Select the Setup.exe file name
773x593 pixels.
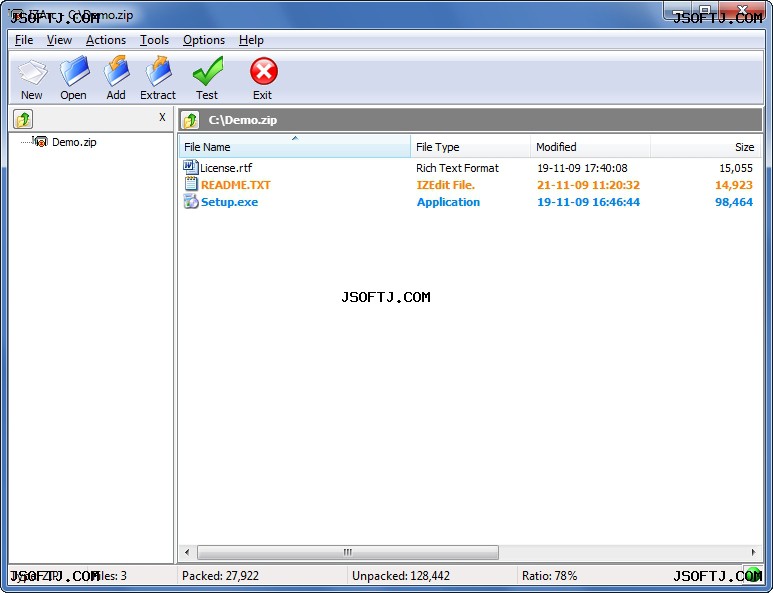pos(229,202)
